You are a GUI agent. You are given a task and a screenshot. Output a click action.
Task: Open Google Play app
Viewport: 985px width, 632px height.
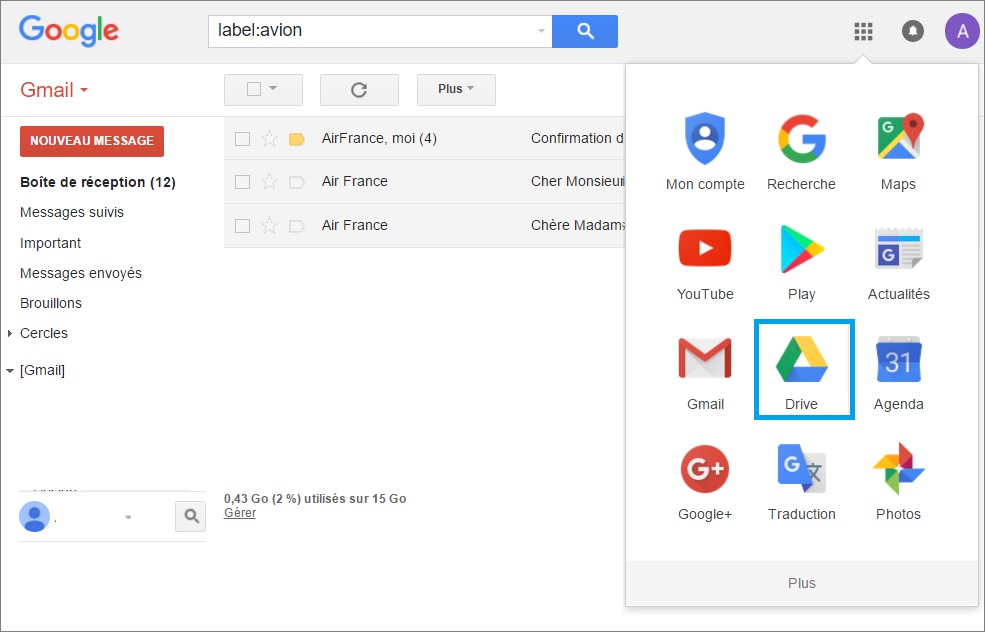point(802,264)
